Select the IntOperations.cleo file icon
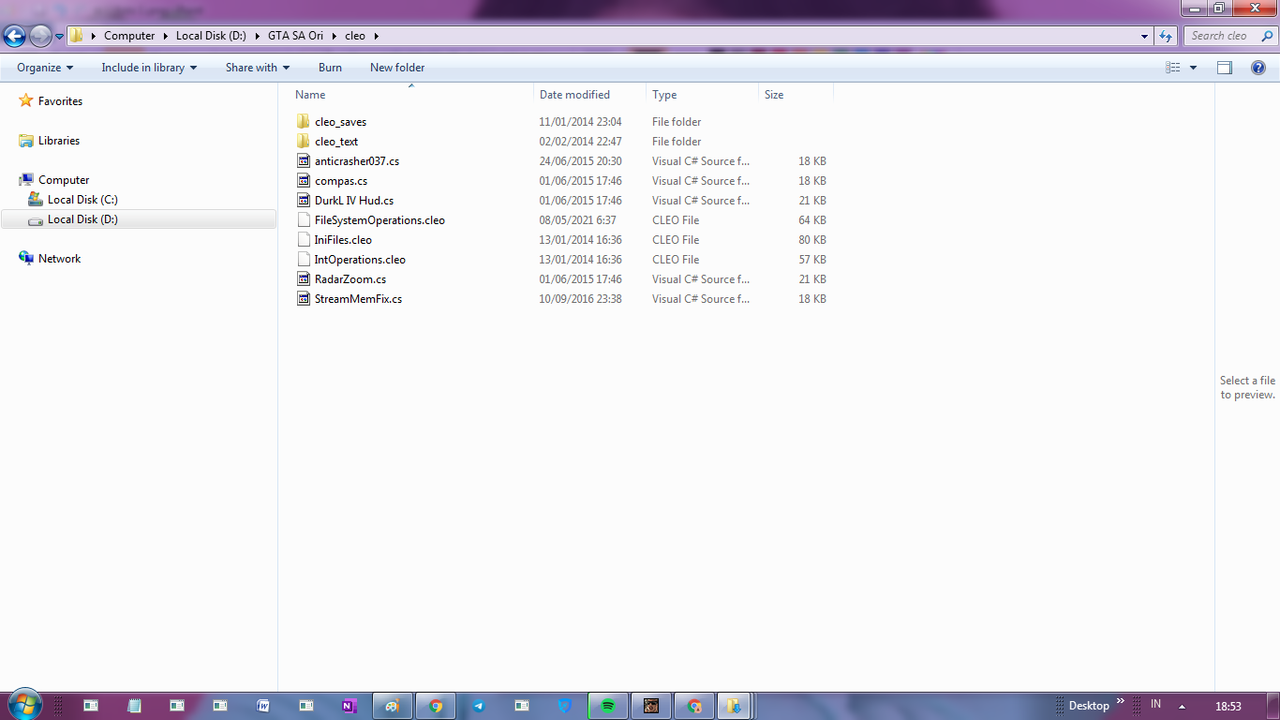Screen dimensions: 1280x720 click(x=304, y=259)
